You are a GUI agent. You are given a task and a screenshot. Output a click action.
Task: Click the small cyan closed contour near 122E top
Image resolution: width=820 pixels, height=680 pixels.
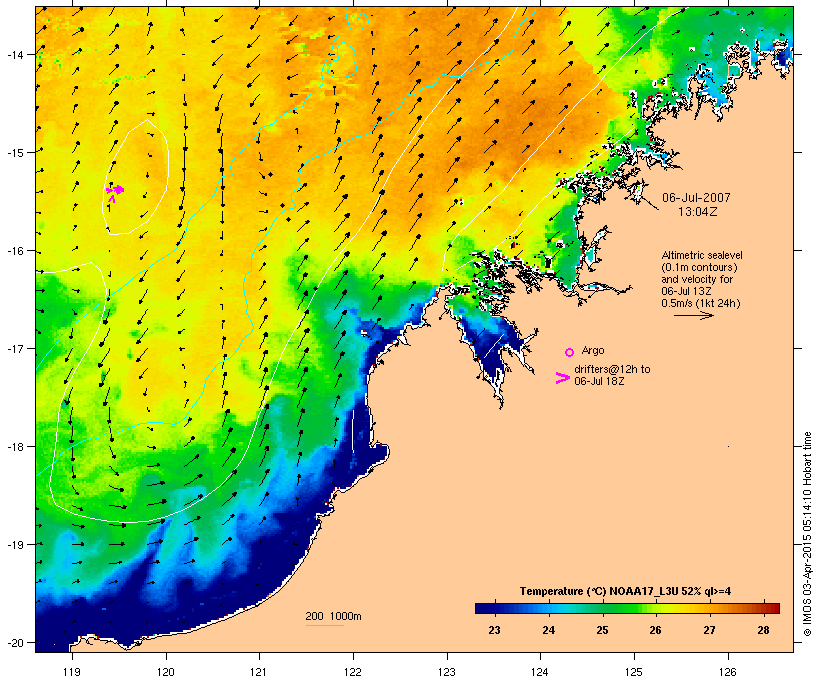pyautogui.click(x=363, y=20)
